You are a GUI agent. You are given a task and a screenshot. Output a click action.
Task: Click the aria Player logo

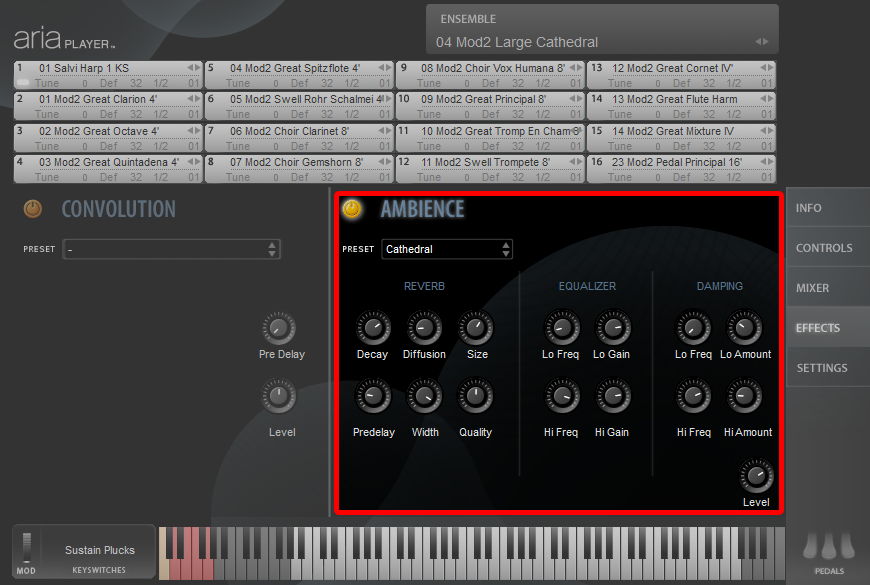point(64,40)
